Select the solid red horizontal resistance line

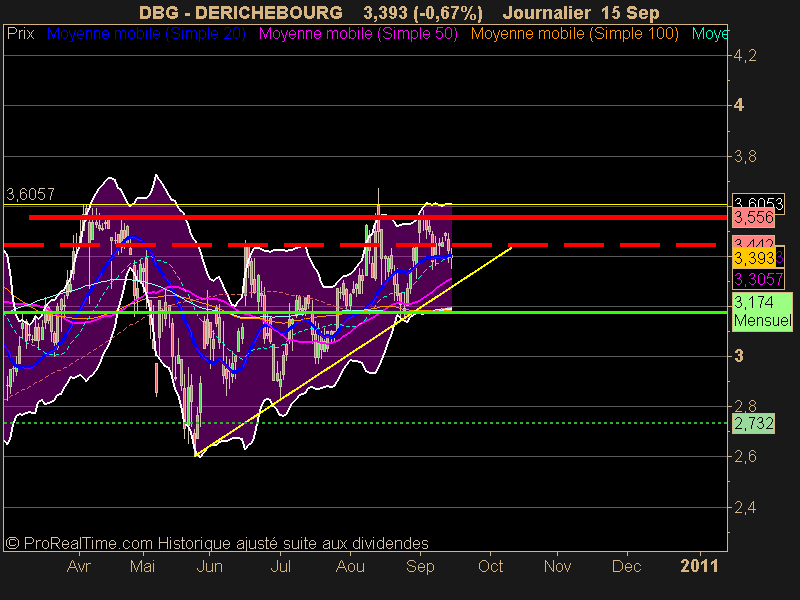[x=378, y=218]
